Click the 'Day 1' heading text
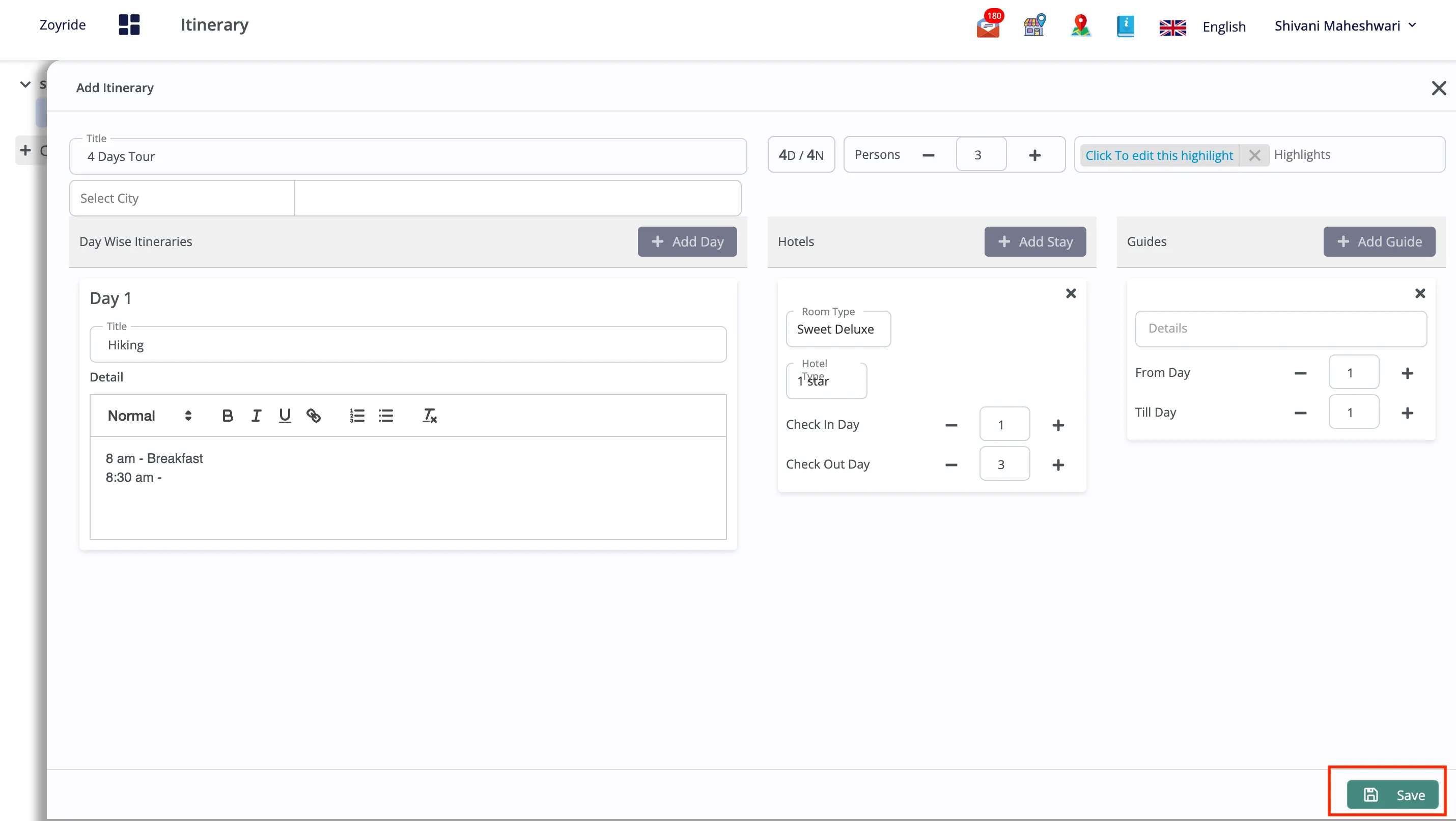This screenshot has width=1456, height=821. (x=110, y=298)
